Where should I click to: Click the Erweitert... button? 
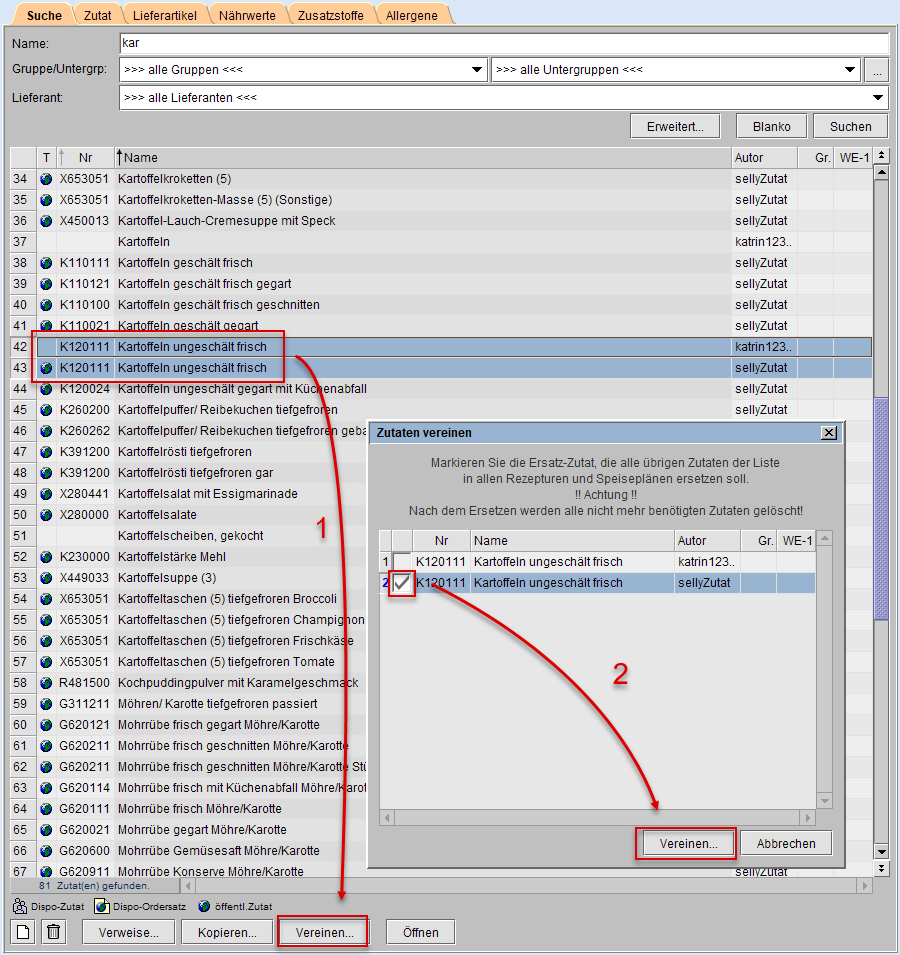click(675, 127)
